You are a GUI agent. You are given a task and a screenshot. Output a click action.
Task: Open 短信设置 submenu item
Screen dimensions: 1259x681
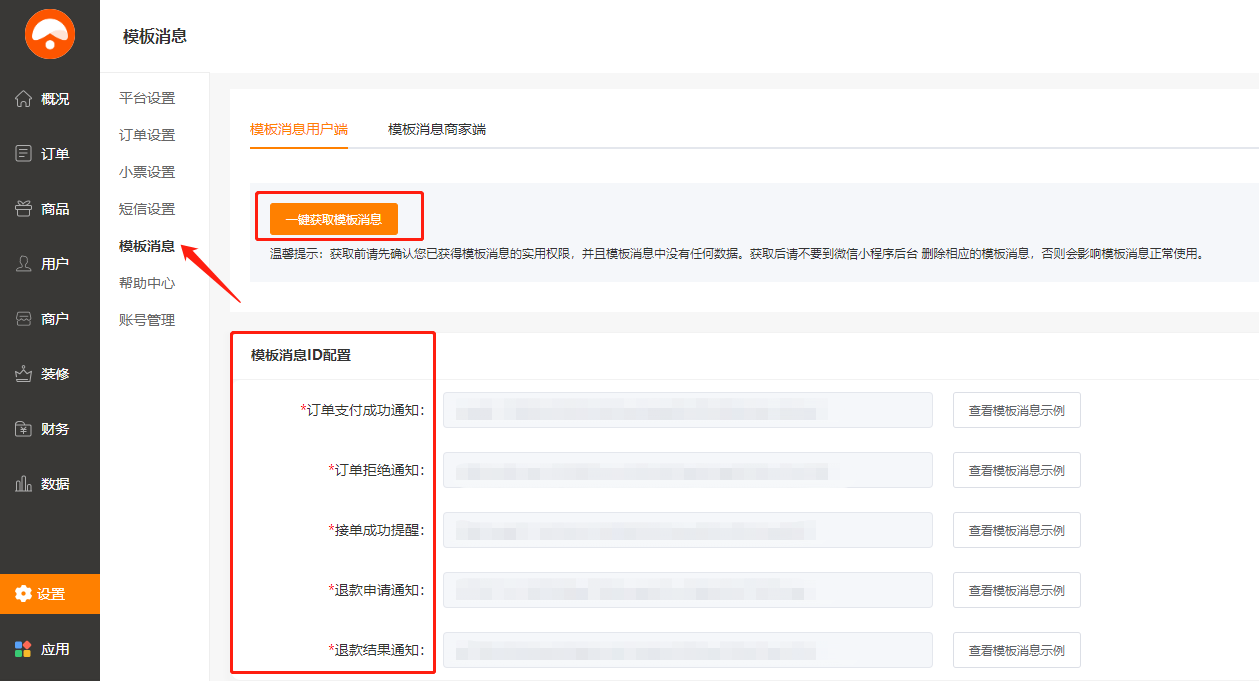[x=147, y=209]
